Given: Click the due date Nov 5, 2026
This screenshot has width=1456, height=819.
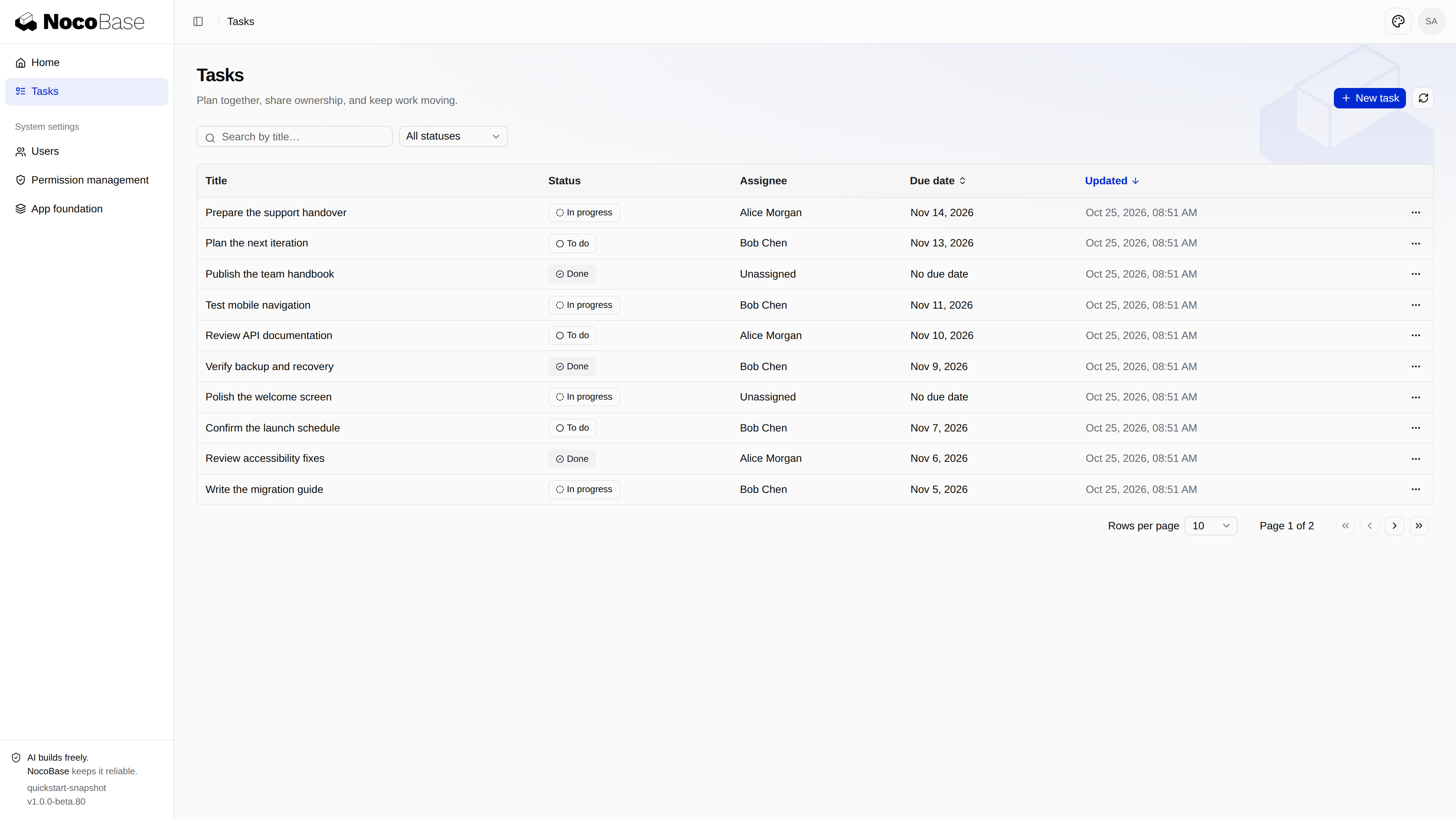Looking at the screenshot, I should (939, 490).
